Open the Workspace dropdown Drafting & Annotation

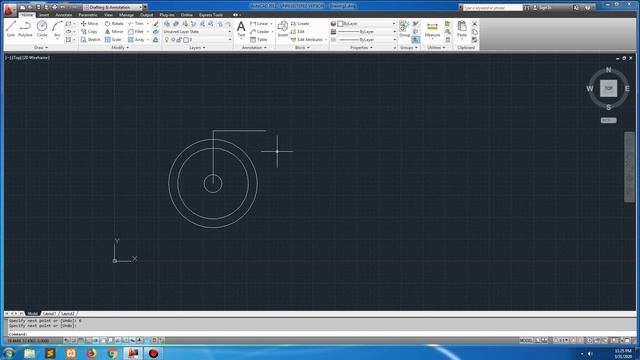point(113,7)
